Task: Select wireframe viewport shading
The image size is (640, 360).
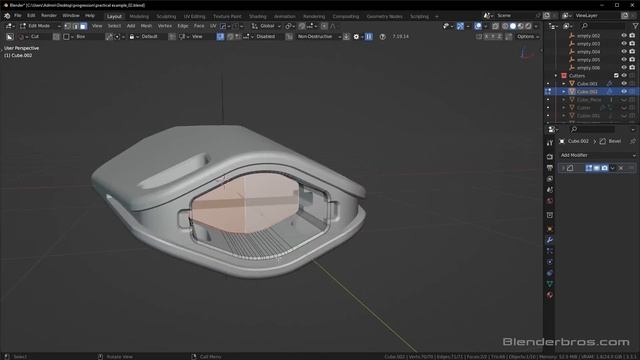Action: 505,26
